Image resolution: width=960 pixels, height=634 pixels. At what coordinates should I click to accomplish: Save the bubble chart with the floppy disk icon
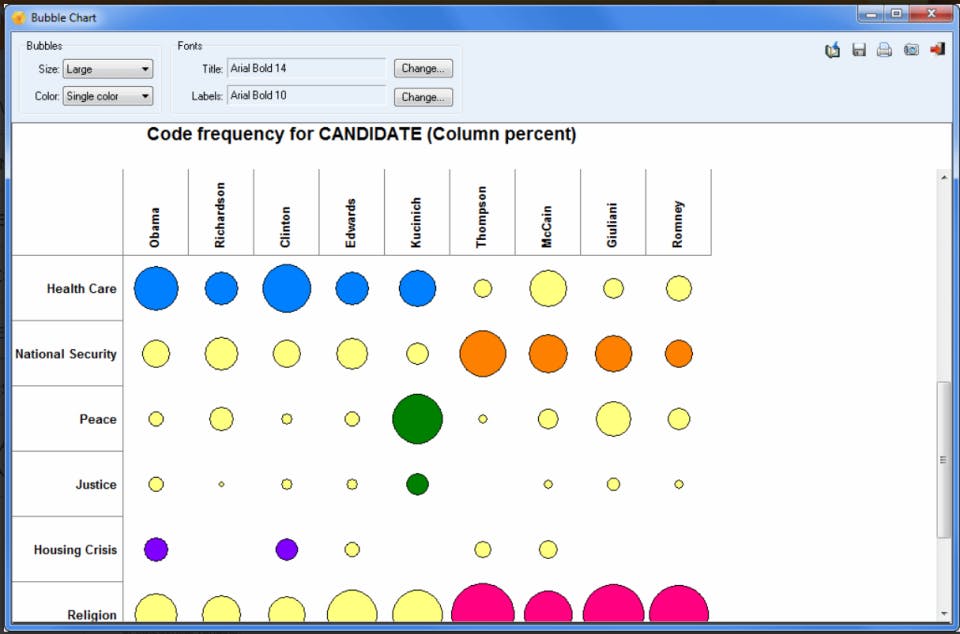pos(859,50)
